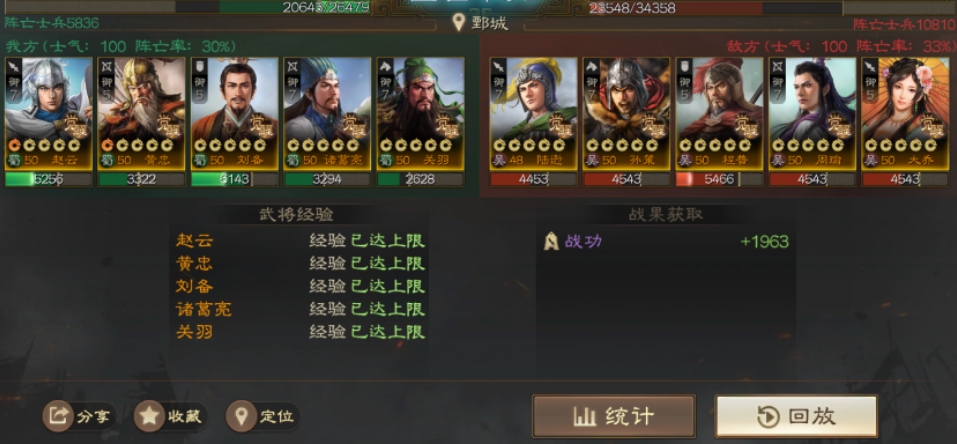Click the 战功 merit reward icon
The width and height of the screenshot is (957, 444).
[551, 241]
